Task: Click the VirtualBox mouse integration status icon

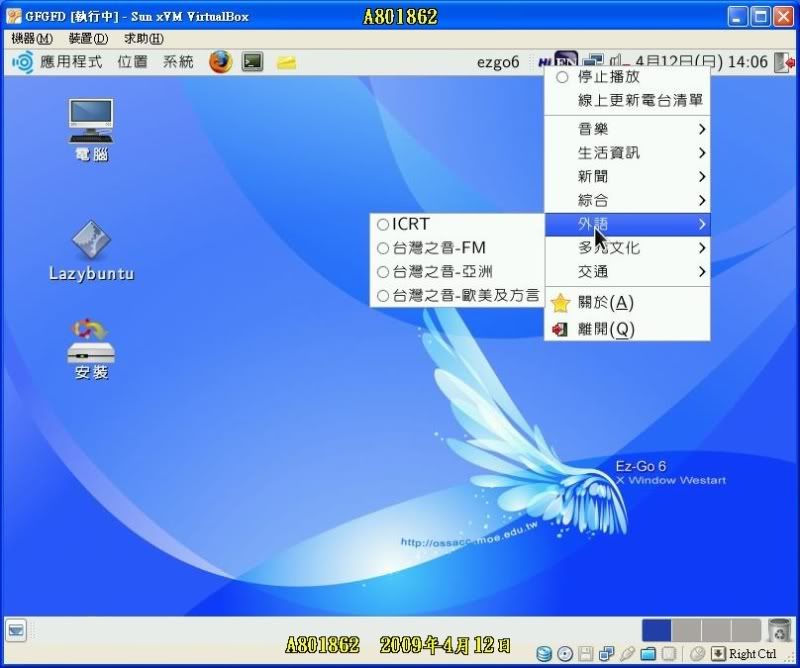Action: click(697, 654)
